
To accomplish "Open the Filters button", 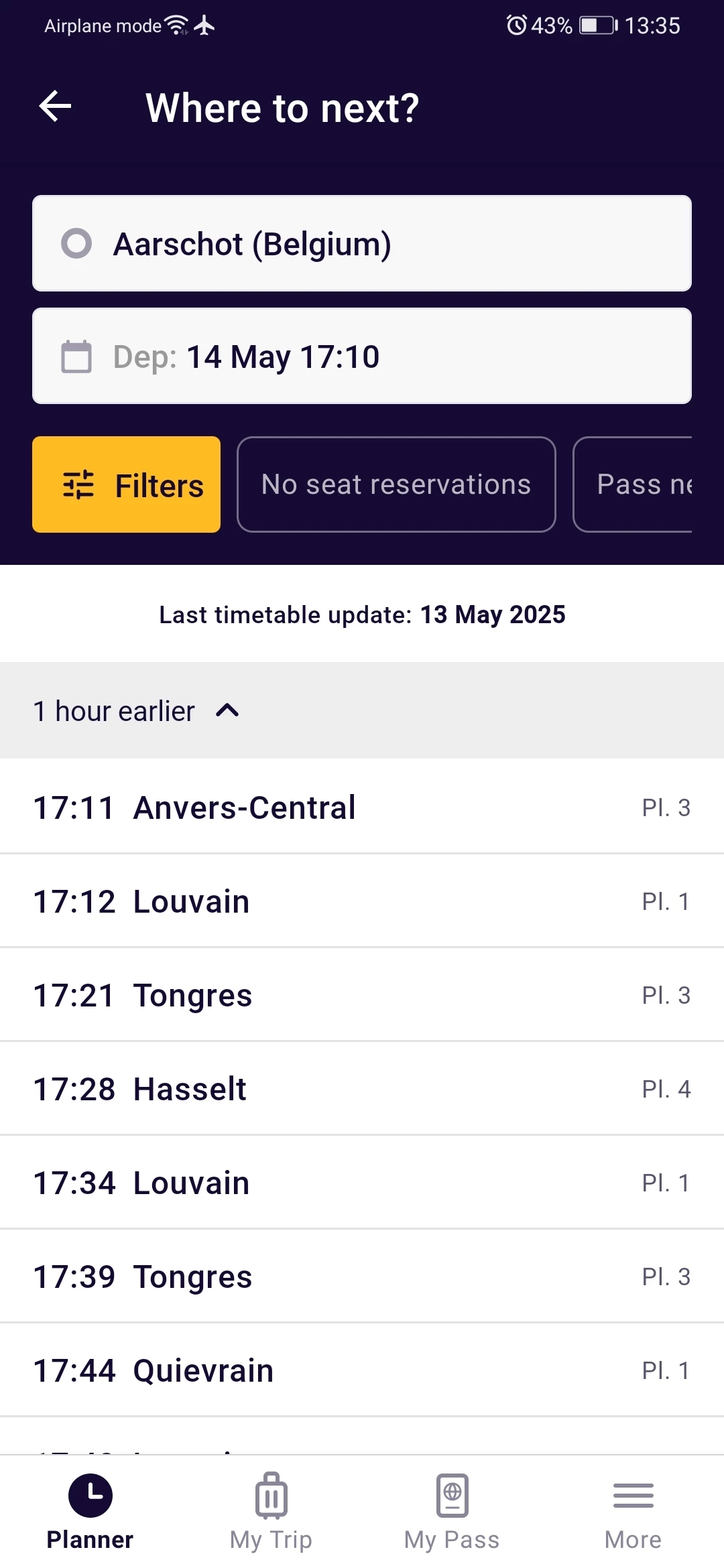I will coord(126,484).
